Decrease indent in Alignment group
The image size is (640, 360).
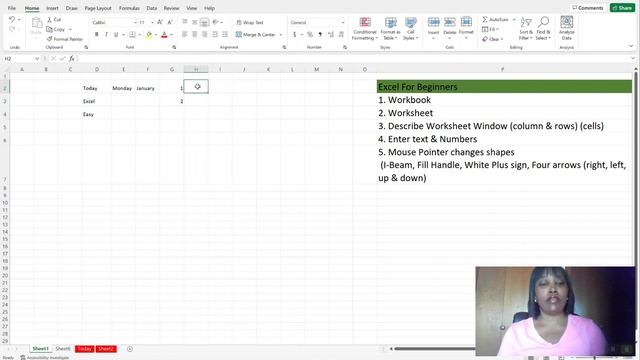215,35
